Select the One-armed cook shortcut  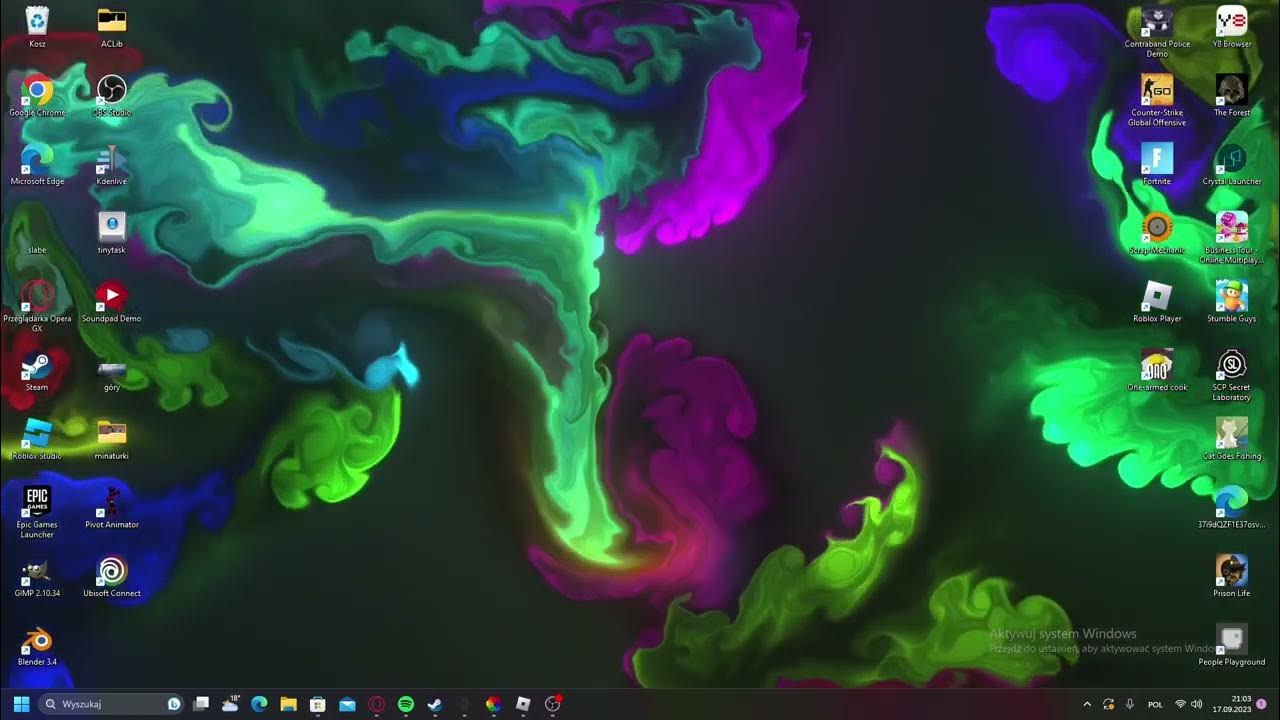tap(1157, 371)
